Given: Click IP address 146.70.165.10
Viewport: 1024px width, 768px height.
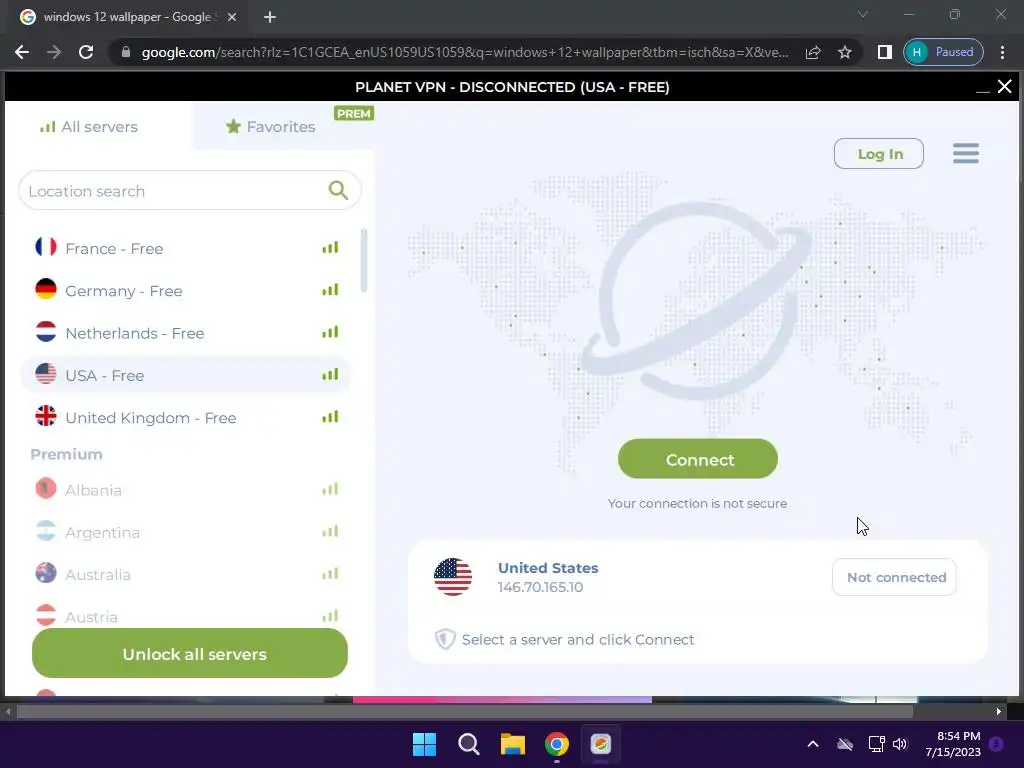Looking at the screenshot, I should pyautogui.click(x=540, y=587).
